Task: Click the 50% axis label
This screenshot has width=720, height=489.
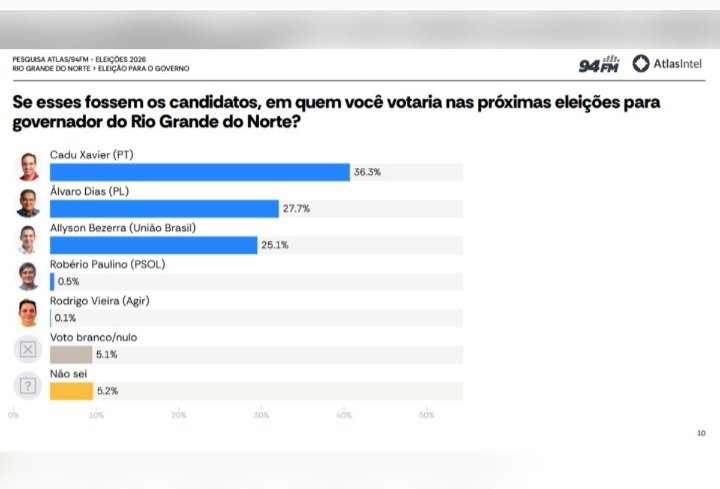Action: 426,415
